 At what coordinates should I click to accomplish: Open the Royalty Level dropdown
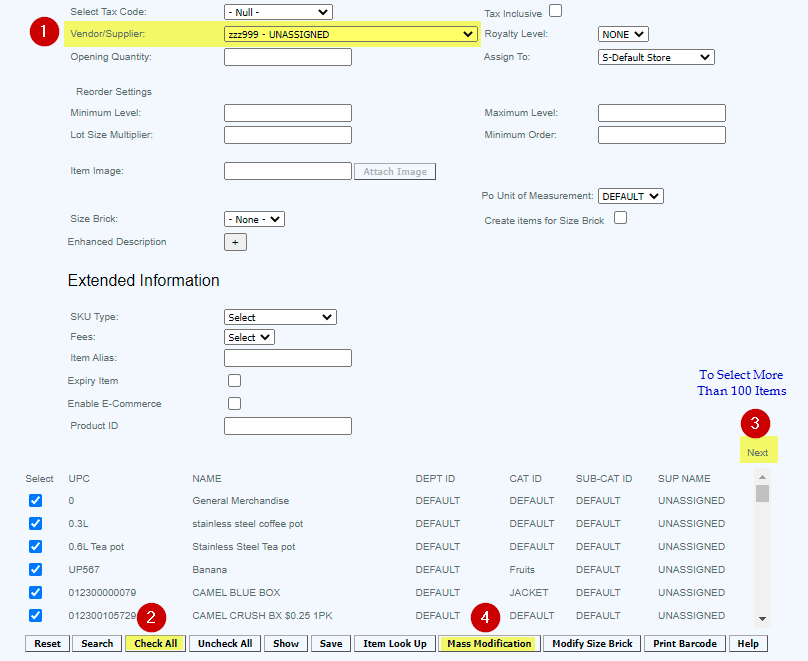click(x=623, y=34)
